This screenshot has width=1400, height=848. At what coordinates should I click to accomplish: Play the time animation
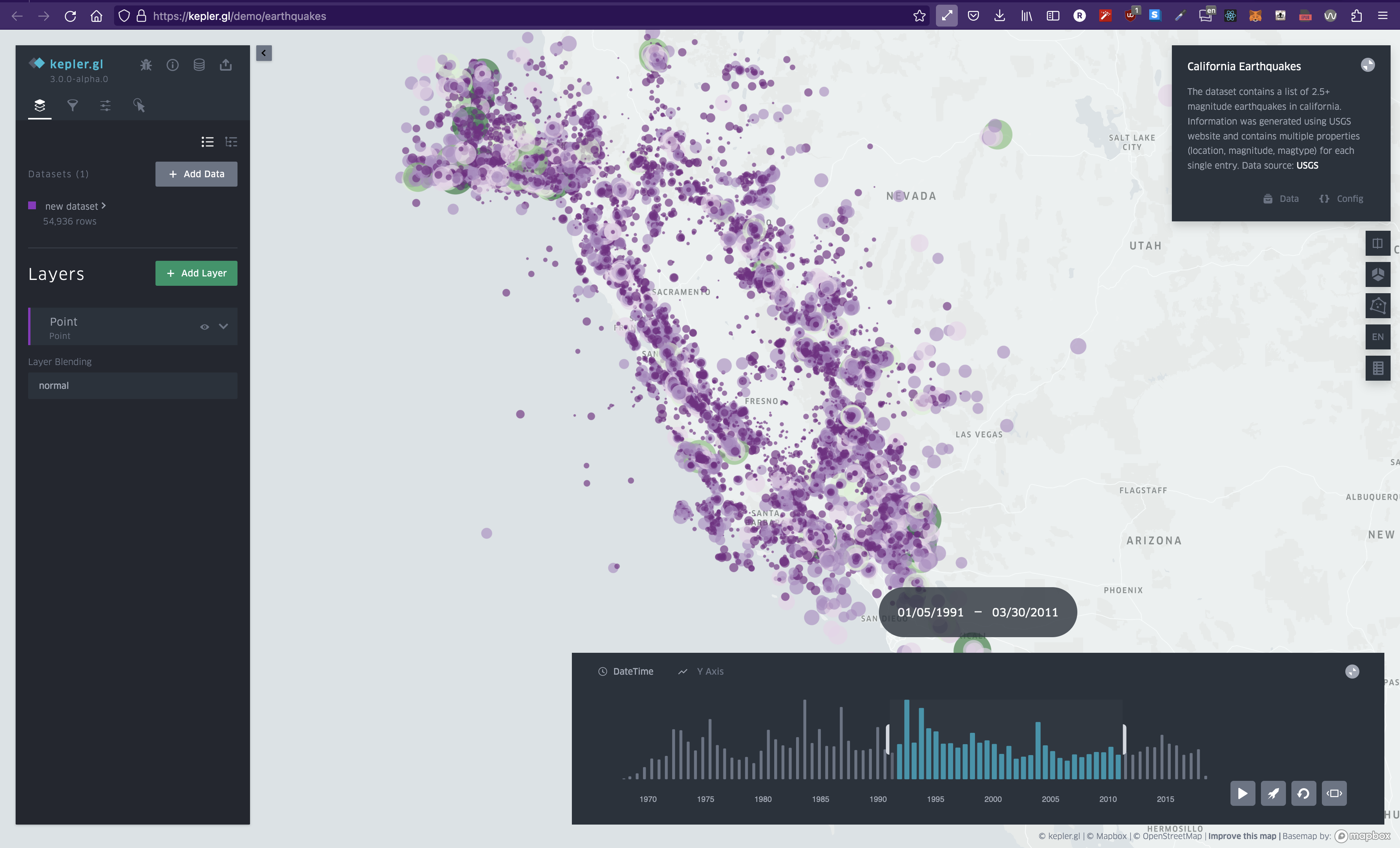(1243, 793)
